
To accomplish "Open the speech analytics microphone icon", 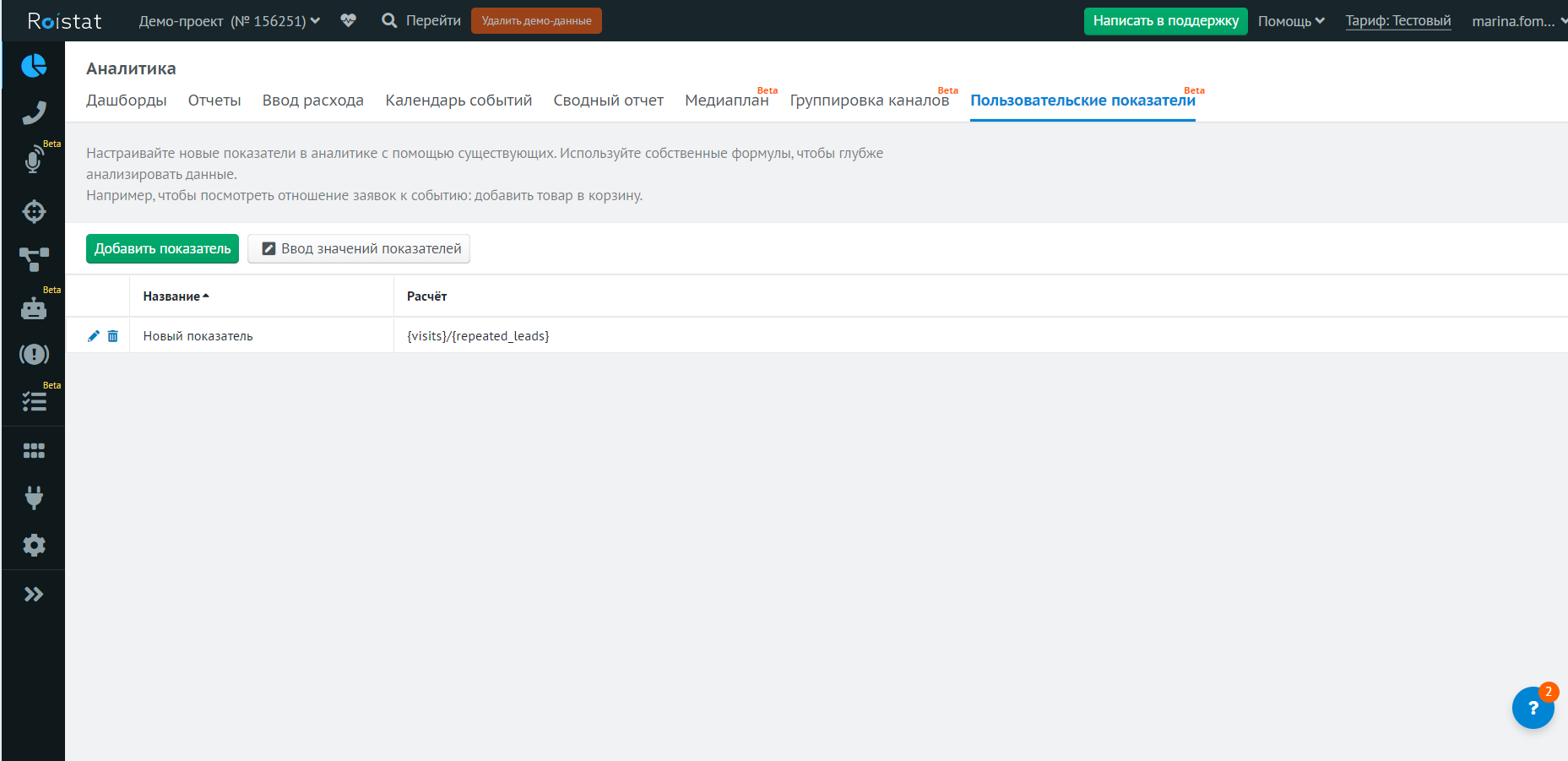I will tap(34, 160).
